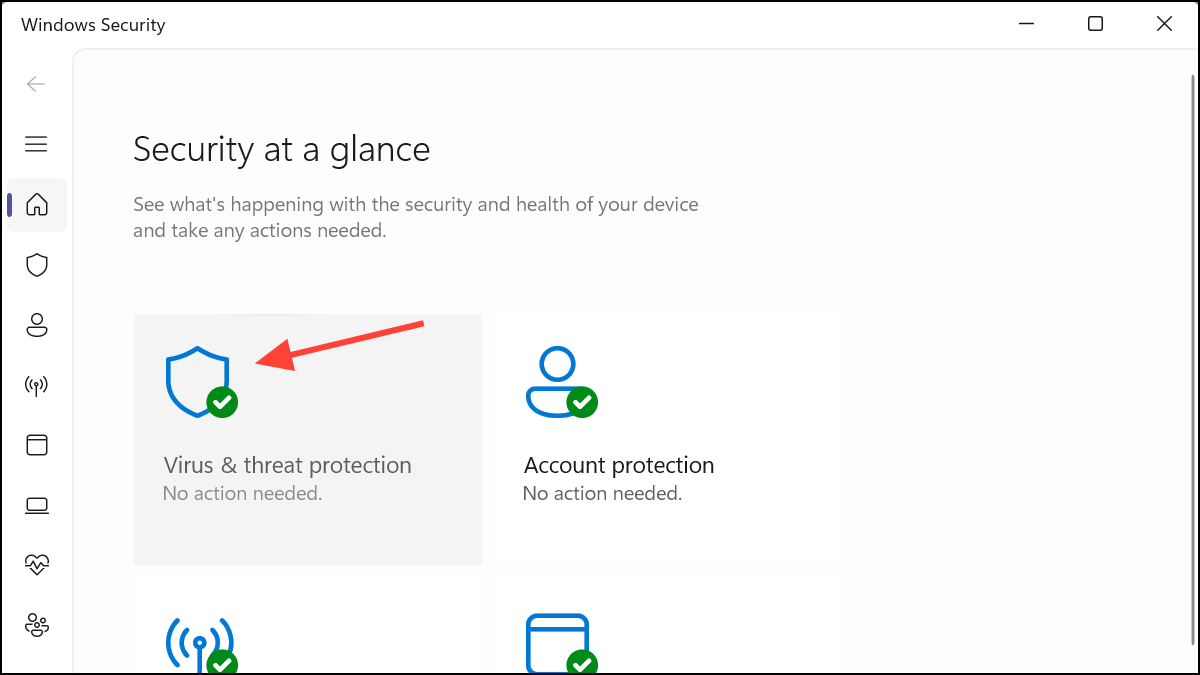This screenshot has width=1200, height=675.
Task: Click the Security at a glance heading
Action: pyautogui.click(x=282, y=150)
